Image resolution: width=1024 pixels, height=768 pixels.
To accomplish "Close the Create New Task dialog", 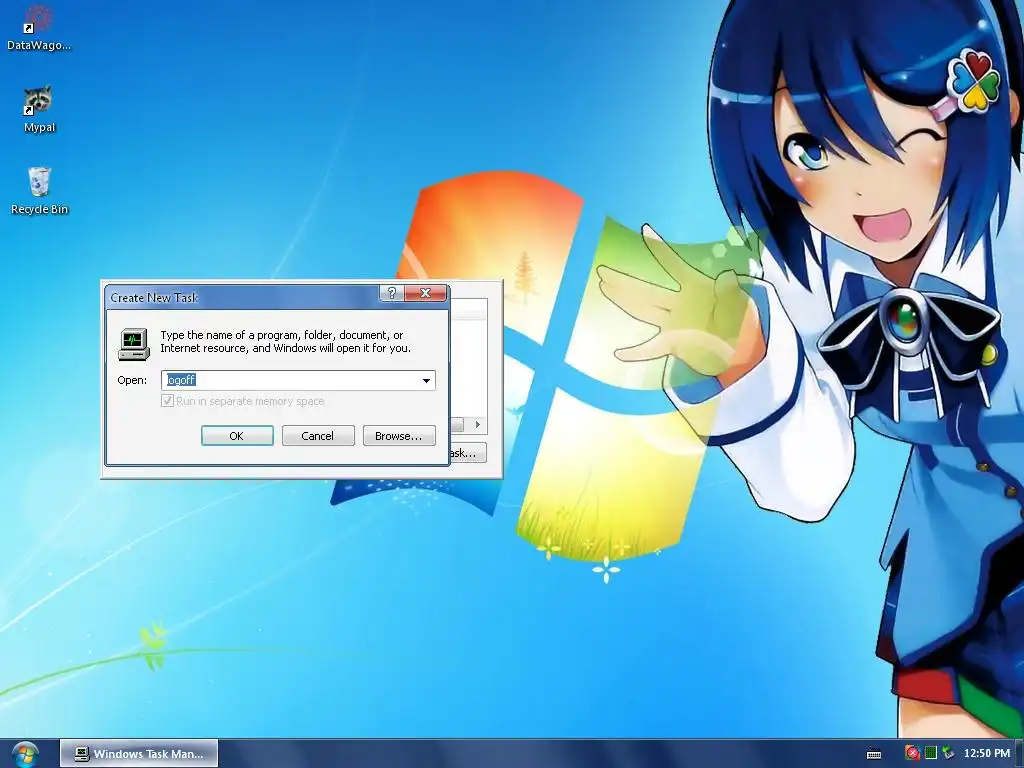I will [425, 293].
